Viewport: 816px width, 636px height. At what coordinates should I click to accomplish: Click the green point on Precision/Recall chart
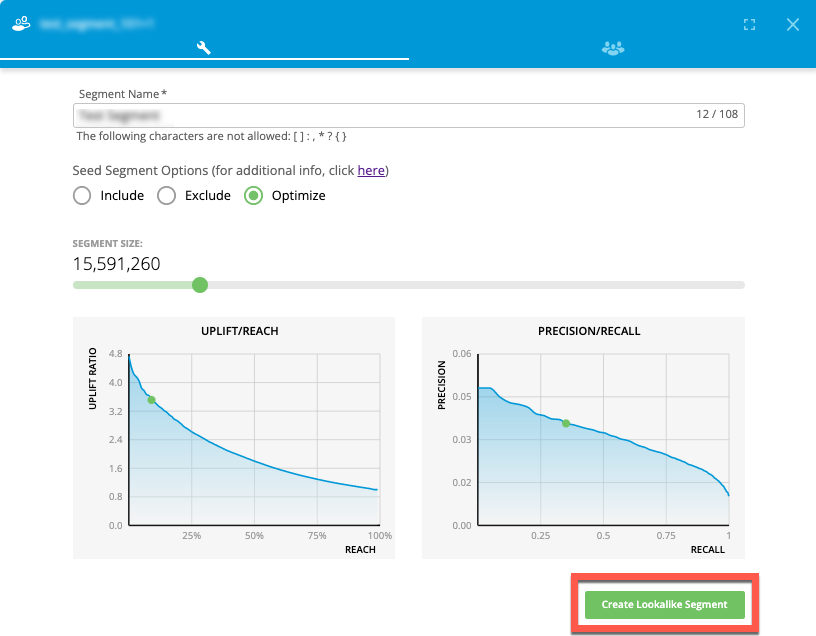[566, 423]
